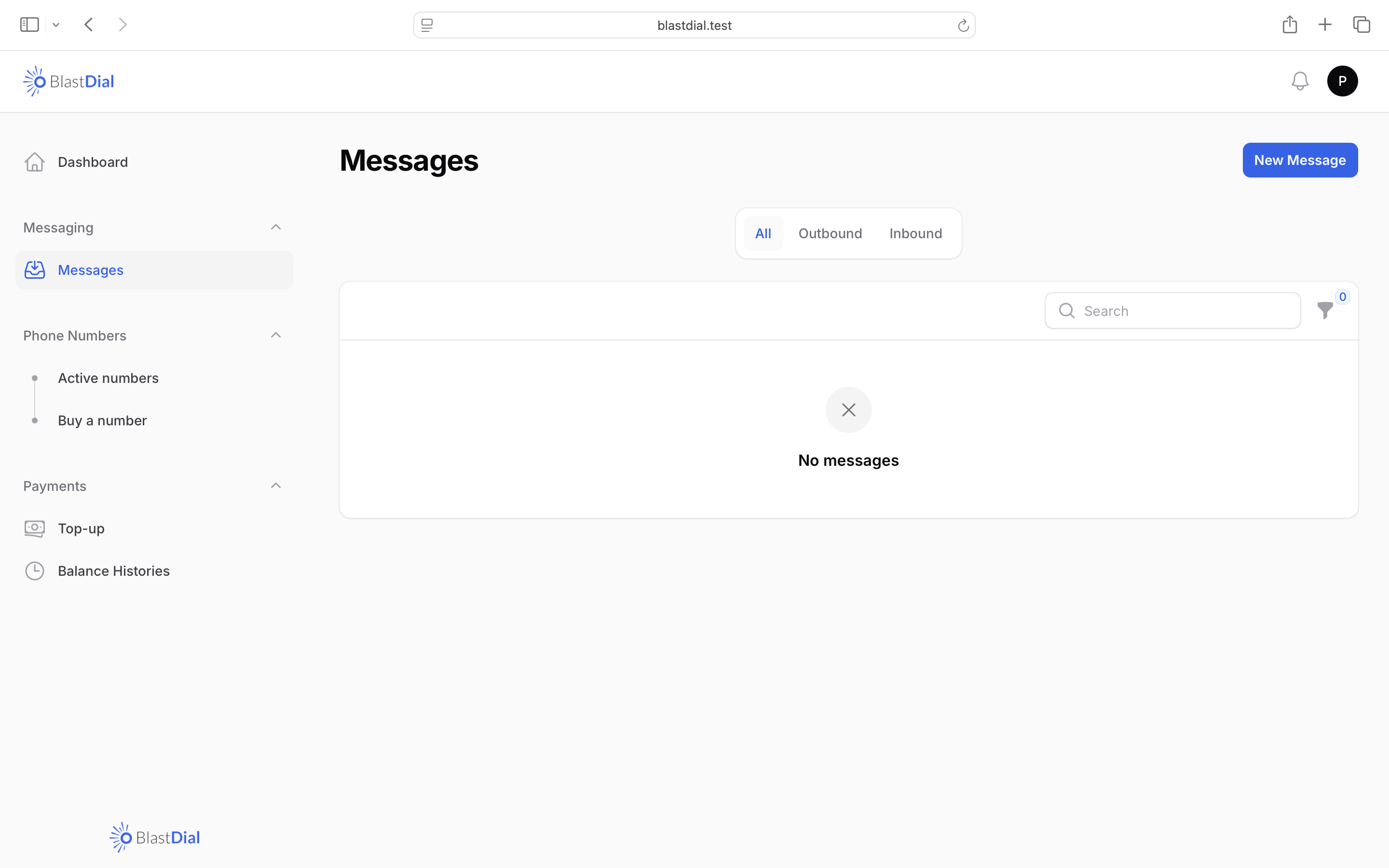The image size is (1389, 868).
Task: Click the Top-up cash icon
Action: [x=34, y=528]
